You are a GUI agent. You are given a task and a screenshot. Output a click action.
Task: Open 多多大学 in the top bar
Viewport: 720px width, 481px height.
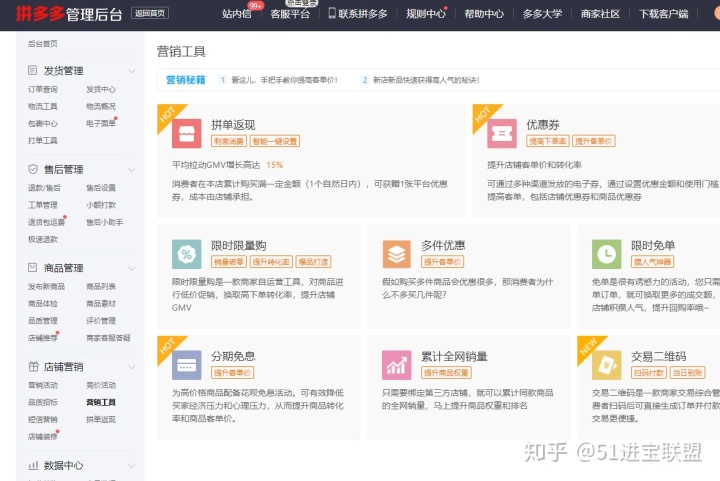[x=542, y=14]
